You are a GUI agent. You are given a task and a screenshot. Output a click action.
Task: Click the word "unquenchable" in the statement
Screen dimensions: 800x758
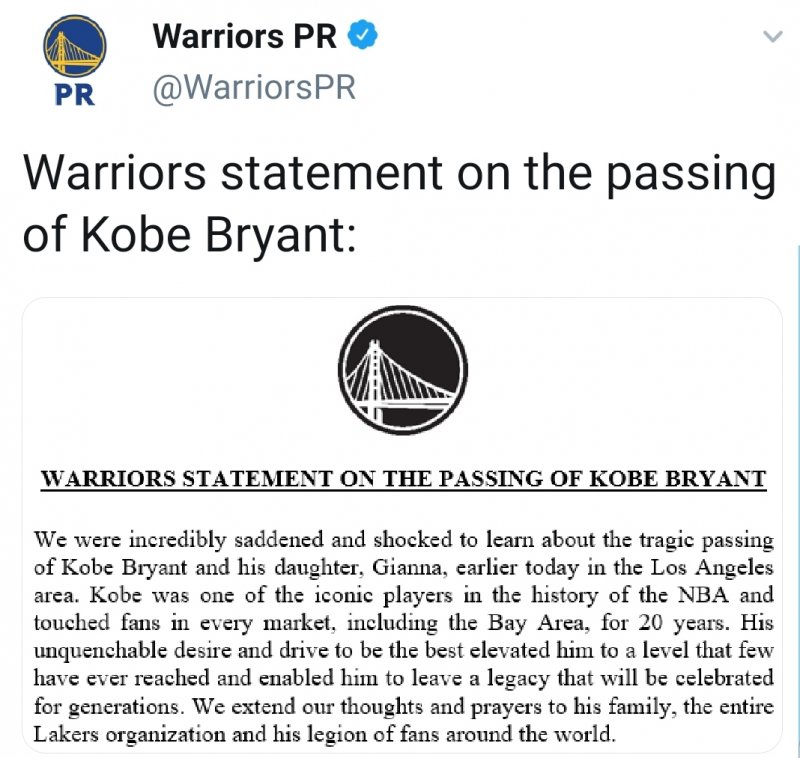[100, 646]
